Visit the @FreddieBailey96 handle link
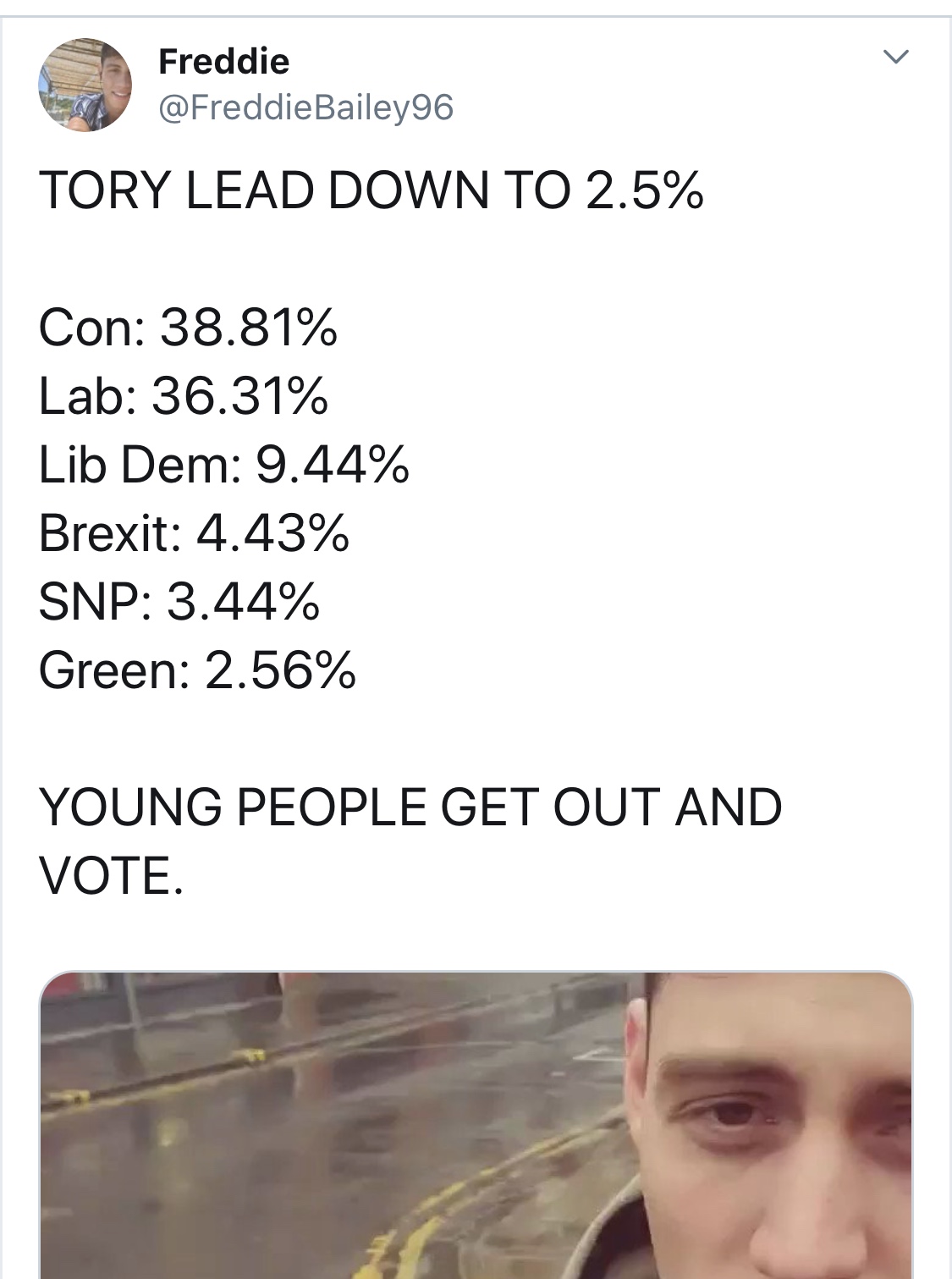This screenshot has height=1279, width=952. point(306,108)
